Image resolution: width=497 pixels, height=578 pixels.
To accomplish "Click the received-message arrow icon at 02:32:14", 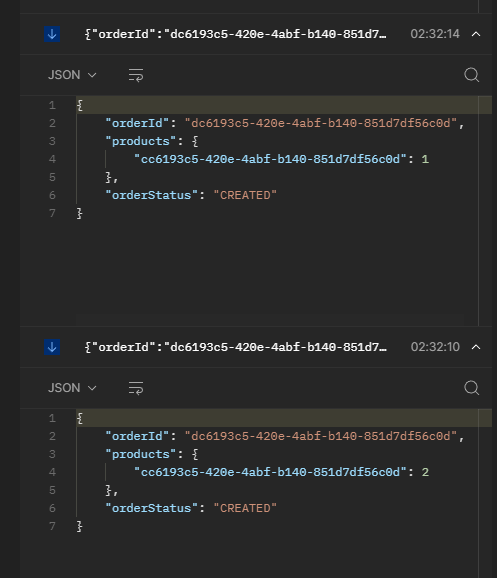I will pos(52,34).
